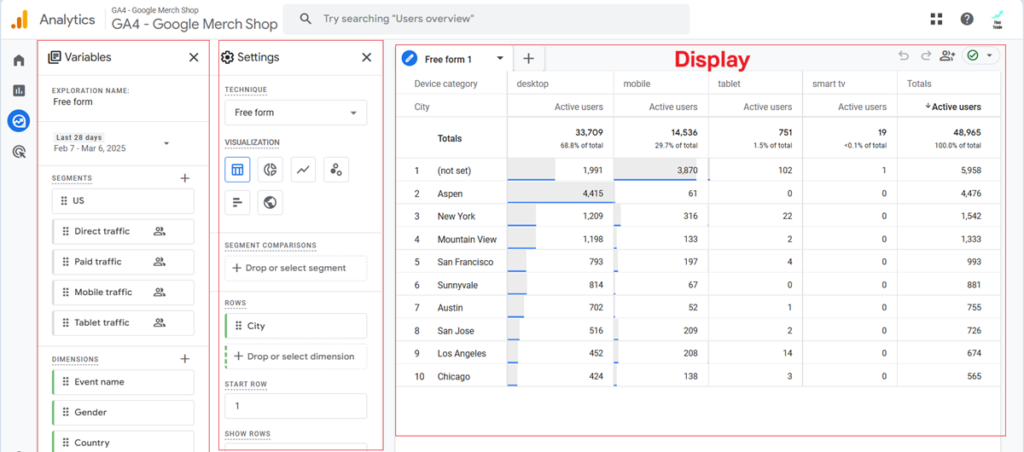The width and height of the screenshot is (1024, 452).
Task: Click the (not set) row
Action: 697,170
